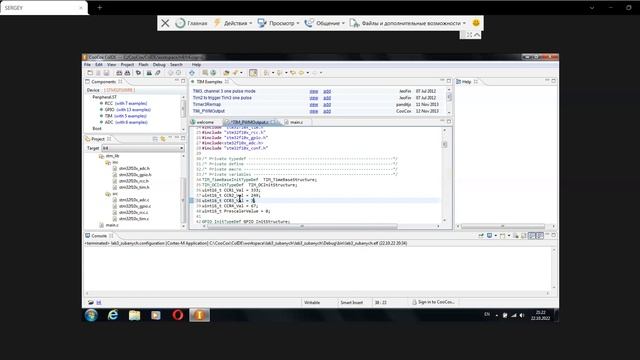Open the media player from taskbar
The height and width of the screenshot is (360, 640).
point(156,315)
